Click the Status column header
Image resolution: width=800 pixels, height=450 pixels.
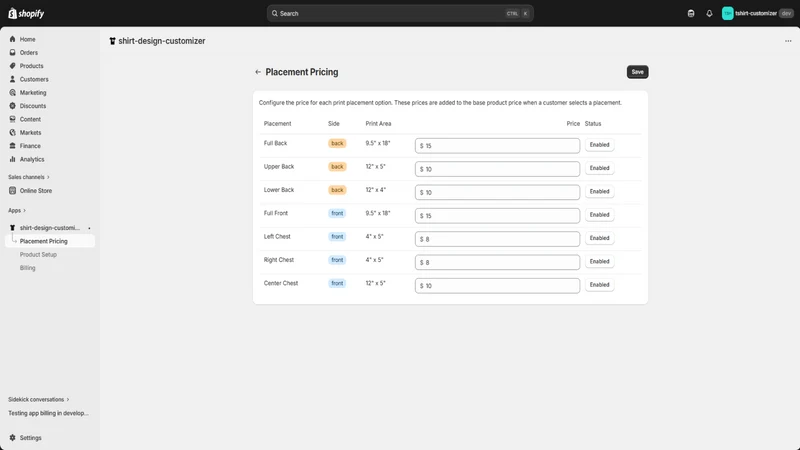tap(593, 123)
